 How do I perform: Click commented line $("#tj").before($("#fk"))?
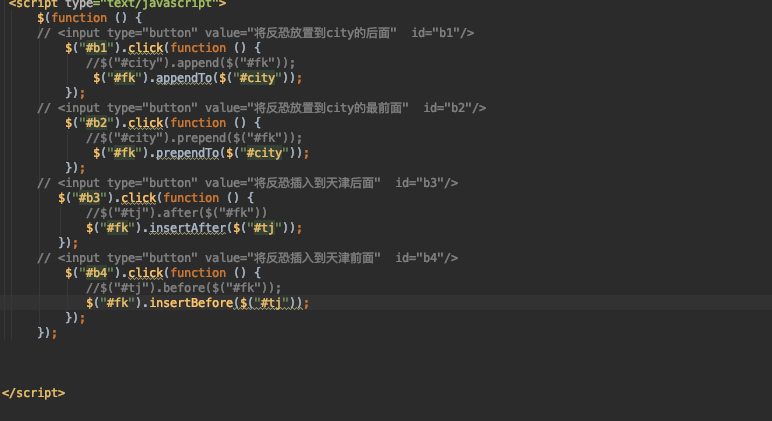(x=184, y=288)
